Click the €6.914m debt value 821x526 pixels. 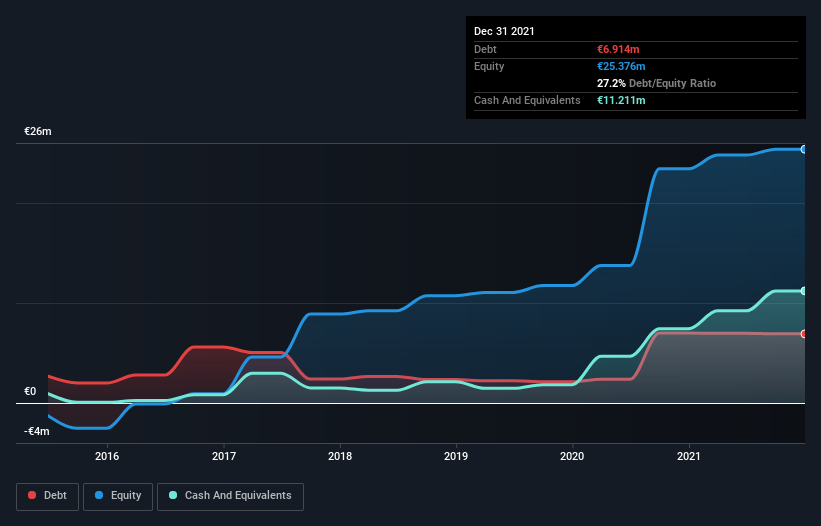[x=618, y=49]
